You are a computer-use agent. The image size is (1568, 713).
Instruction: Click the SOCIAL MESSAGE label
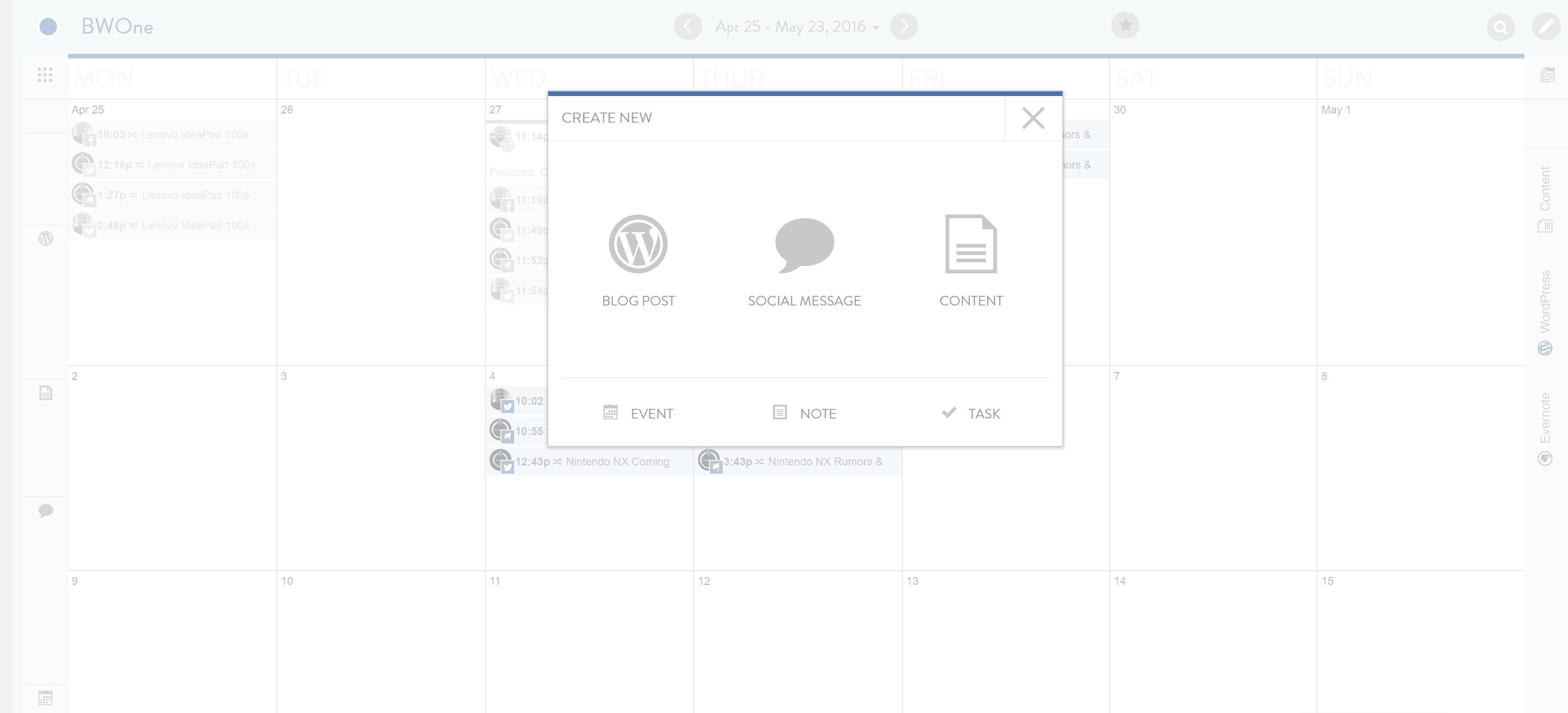click(804, 301)
